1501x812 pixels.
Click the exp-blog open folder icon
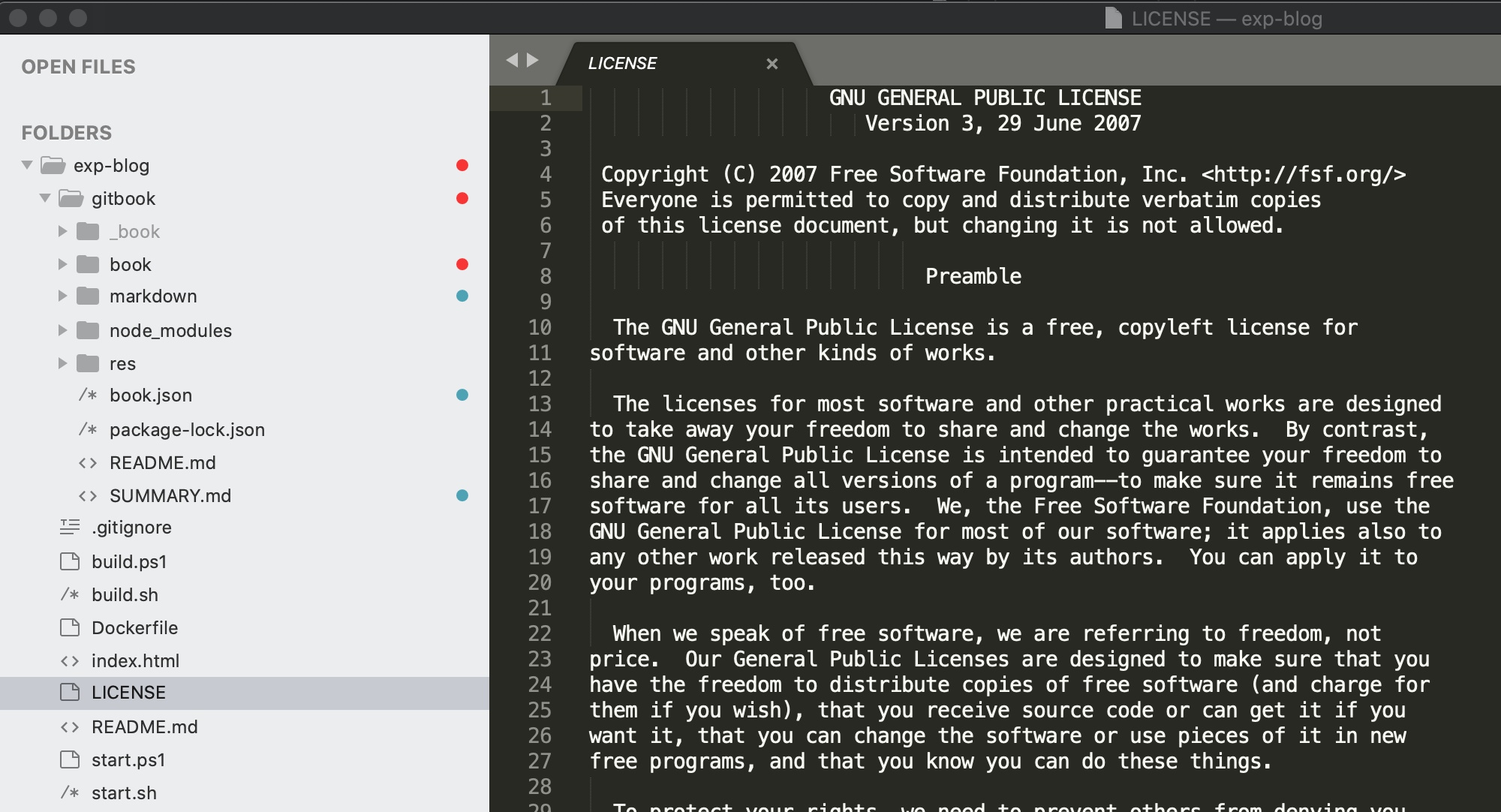tap(53, 165)
